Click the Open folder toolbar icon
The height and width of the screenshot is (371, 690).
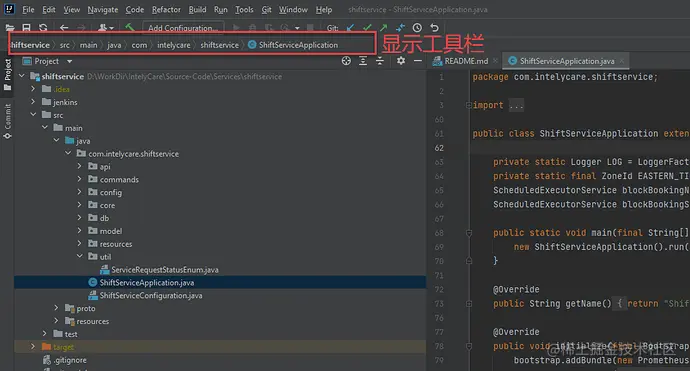click(x=10, y=28)
